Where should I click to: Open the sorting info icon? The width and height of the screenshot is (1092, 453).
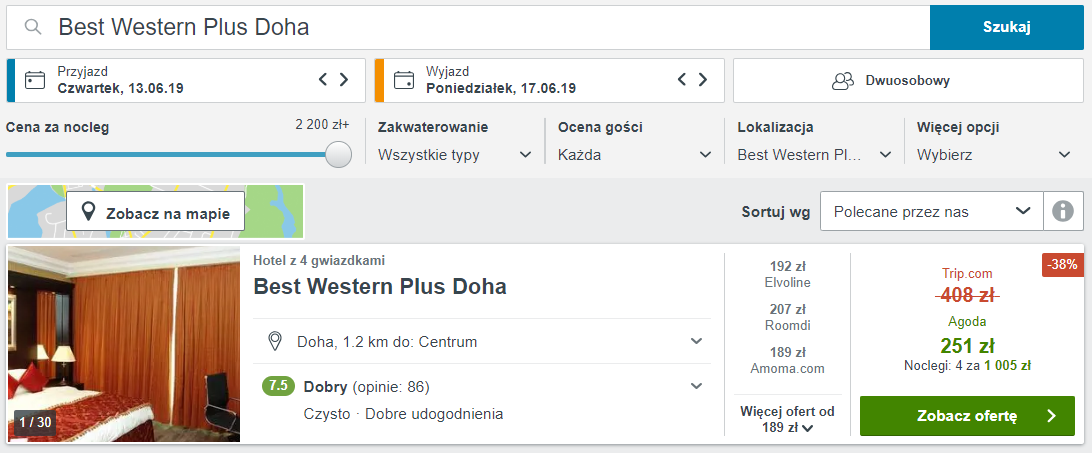coord(1063,211)
